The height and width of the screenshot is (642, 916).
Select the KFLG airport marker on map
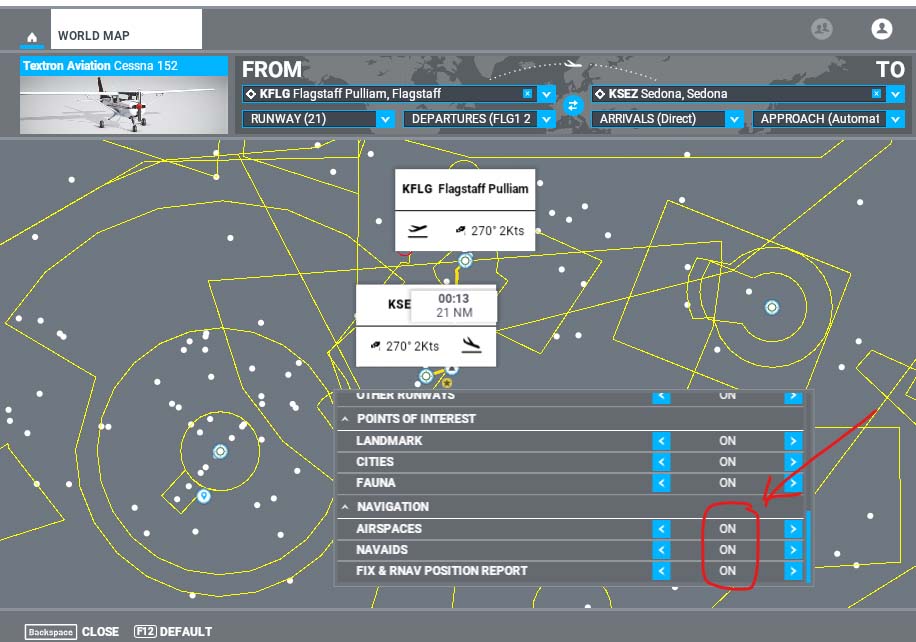(x=465, y=261)
